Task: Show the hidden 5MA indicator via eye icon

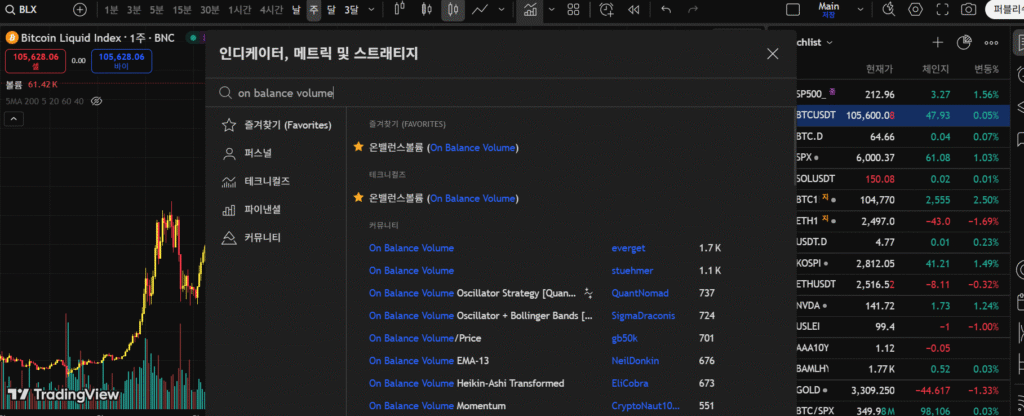Action: pyautogui.click(x=97, y=101)
